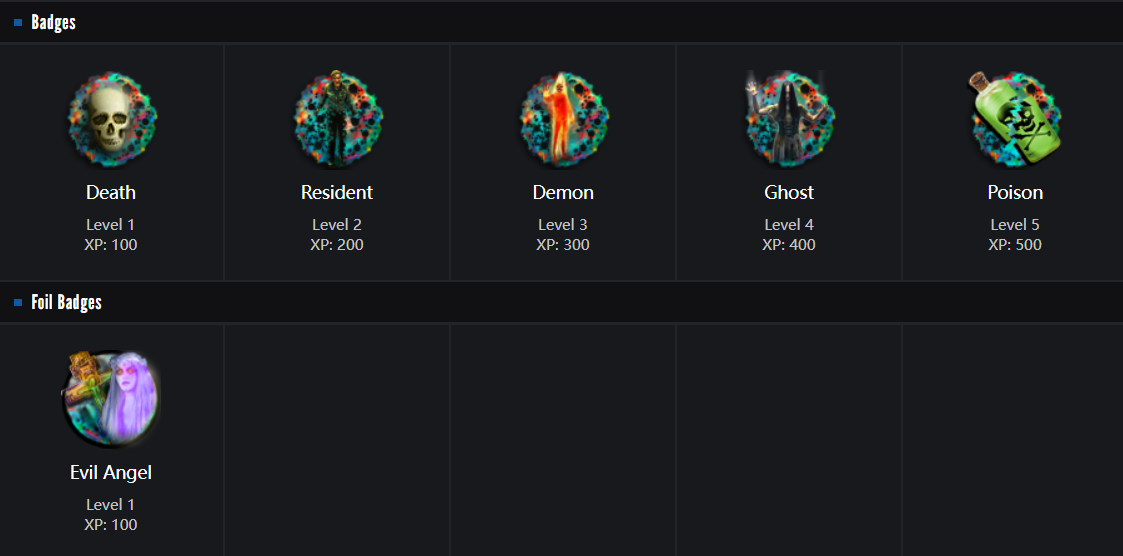Open the Demon badge image
Image resolution: width=1123 pixels, height=556 pixels.
click(563, 120)
